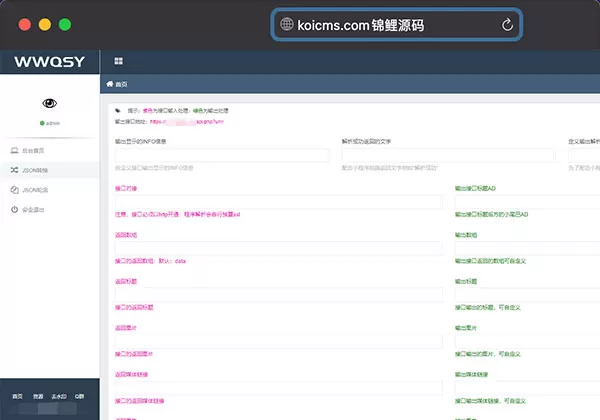Click the green hint 接口输出的标题，可自定义

point(488,308)
